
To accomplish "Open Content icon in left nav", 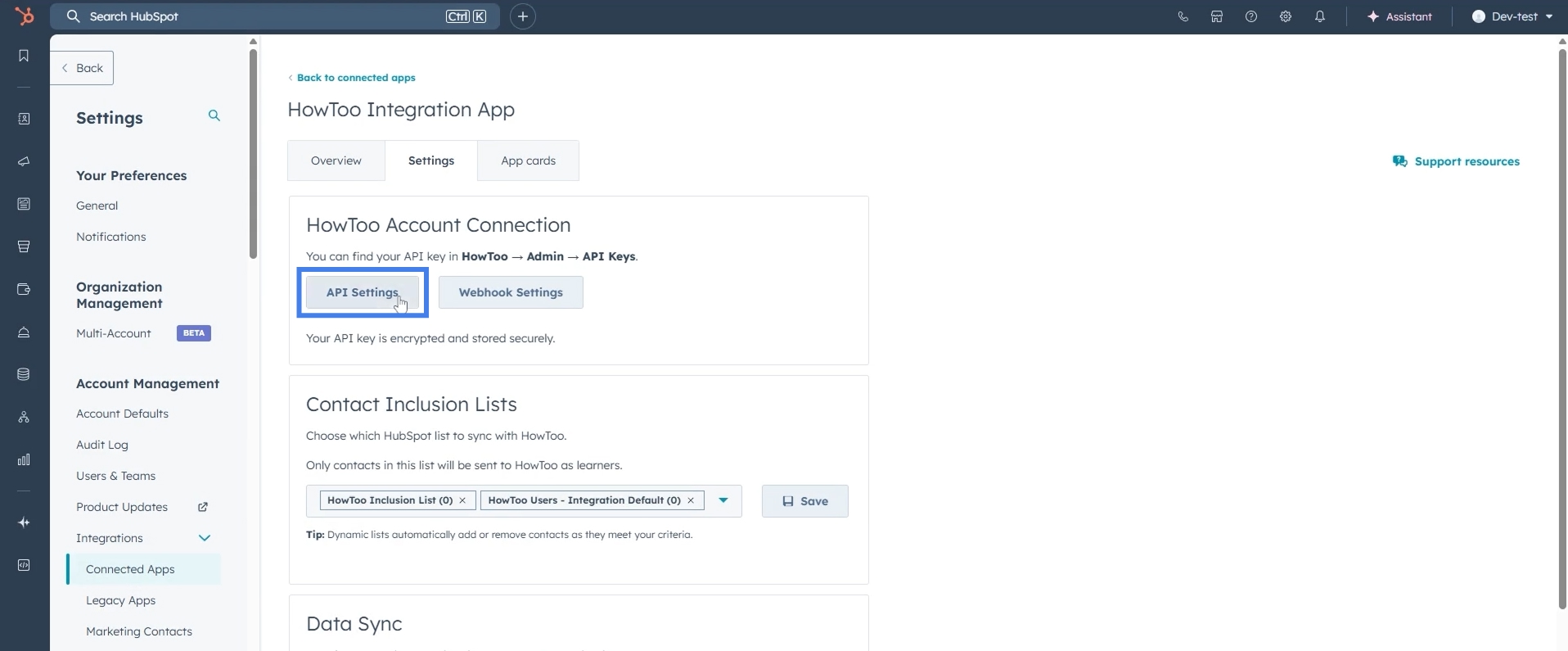I will point(24,204).
